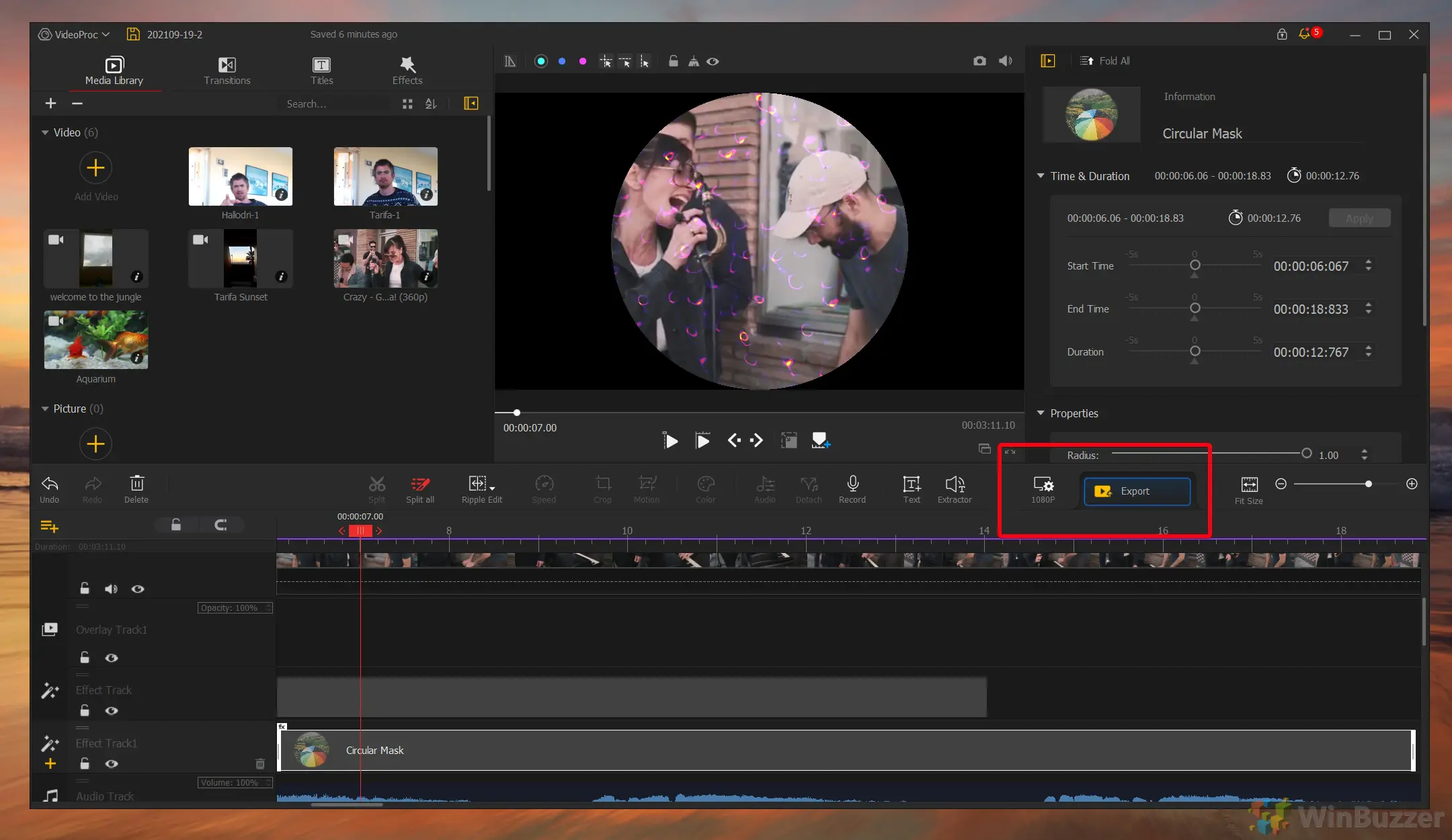Screen dimensions: 1452x840
Task: Open the VideoProc dropdown menu
Action: (73, 34)
